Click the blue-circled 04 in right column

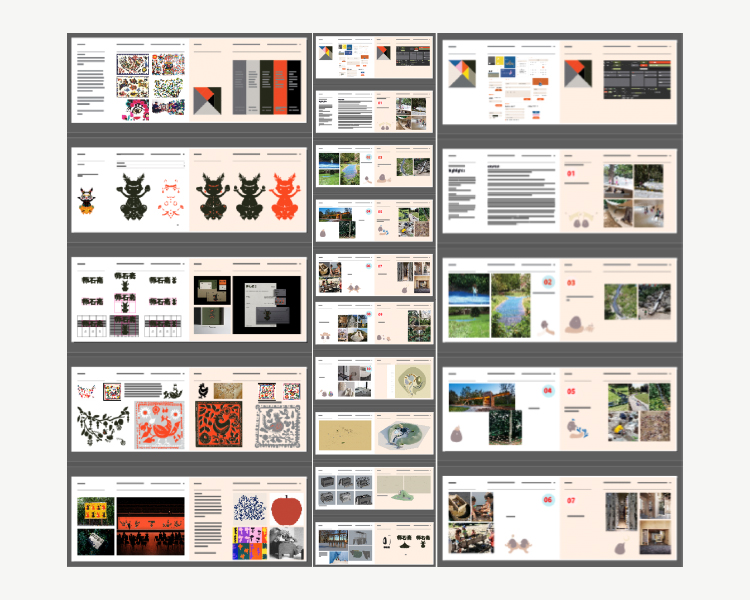[547, 391]
